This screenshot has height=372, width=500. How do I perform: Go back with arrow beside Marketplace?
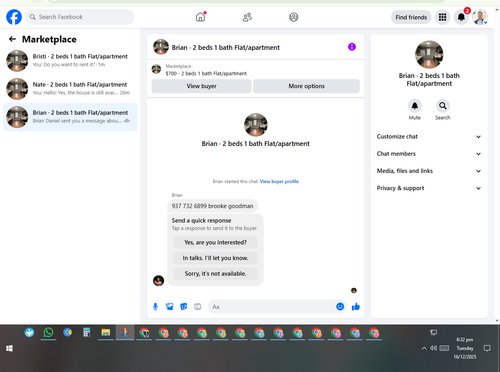[x=12, y=39]
